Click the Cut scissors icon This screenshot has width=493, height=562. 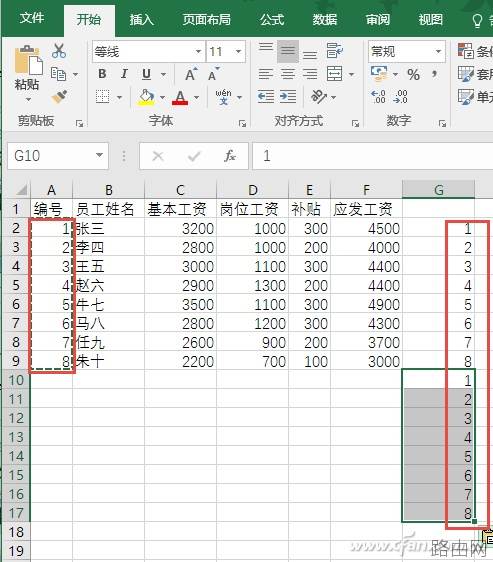click(59, 51)
